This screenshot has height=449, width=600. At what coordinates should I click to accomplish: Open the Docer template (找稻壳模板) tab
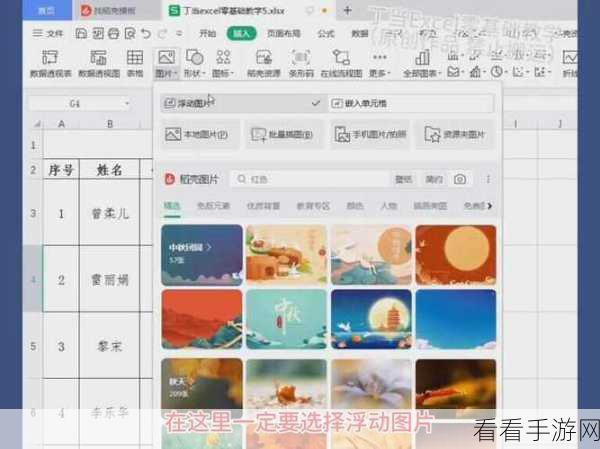click(x=115, y=10)
